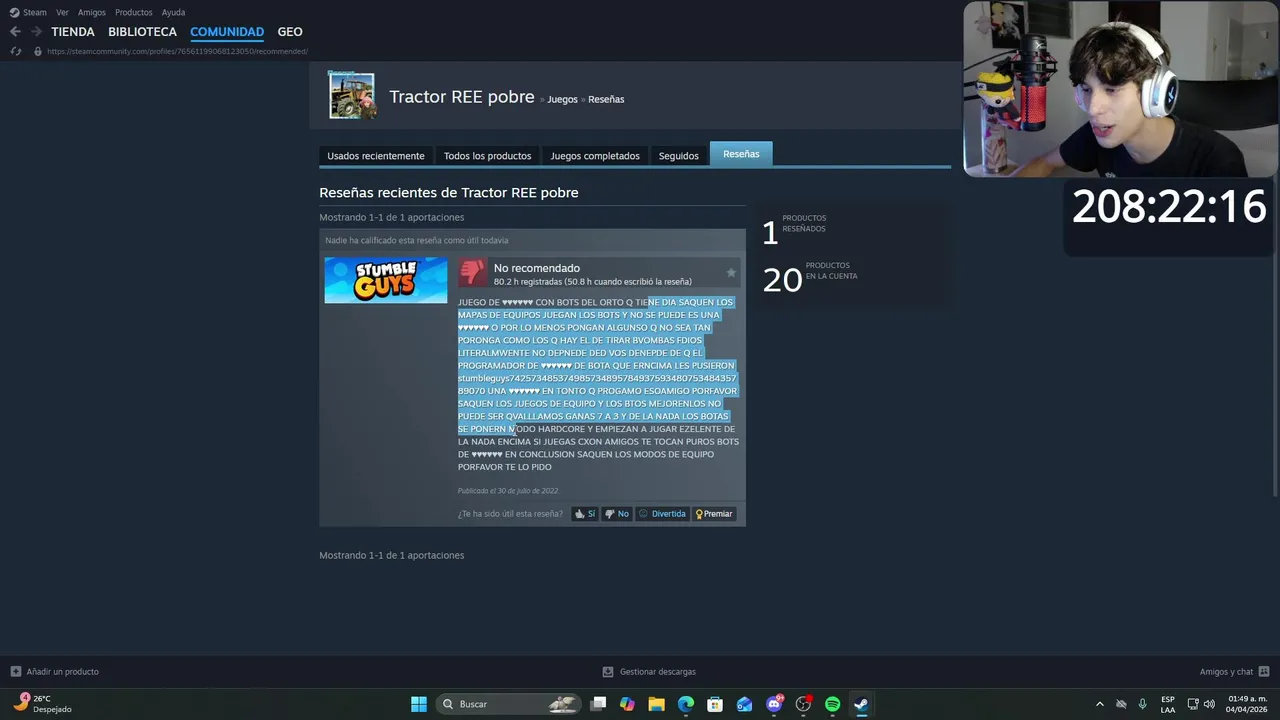
Task: Go to TIENDA section
Action: (73, 32)
